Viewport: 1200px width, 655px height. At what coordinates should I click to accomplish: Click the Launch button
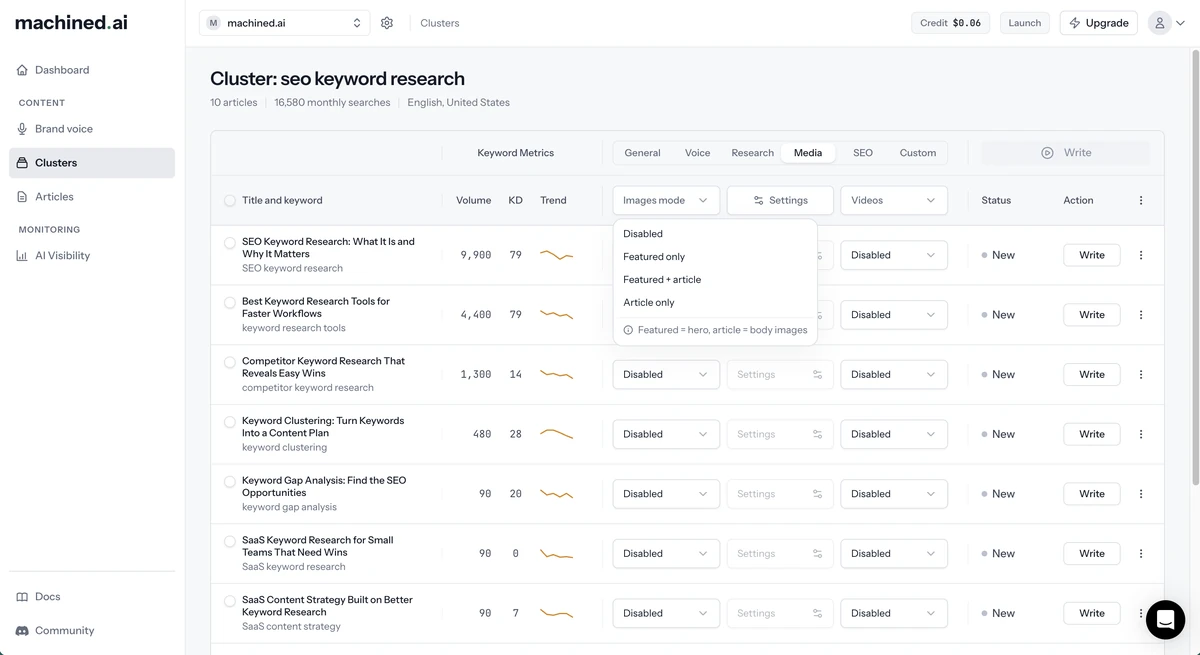1024,23
